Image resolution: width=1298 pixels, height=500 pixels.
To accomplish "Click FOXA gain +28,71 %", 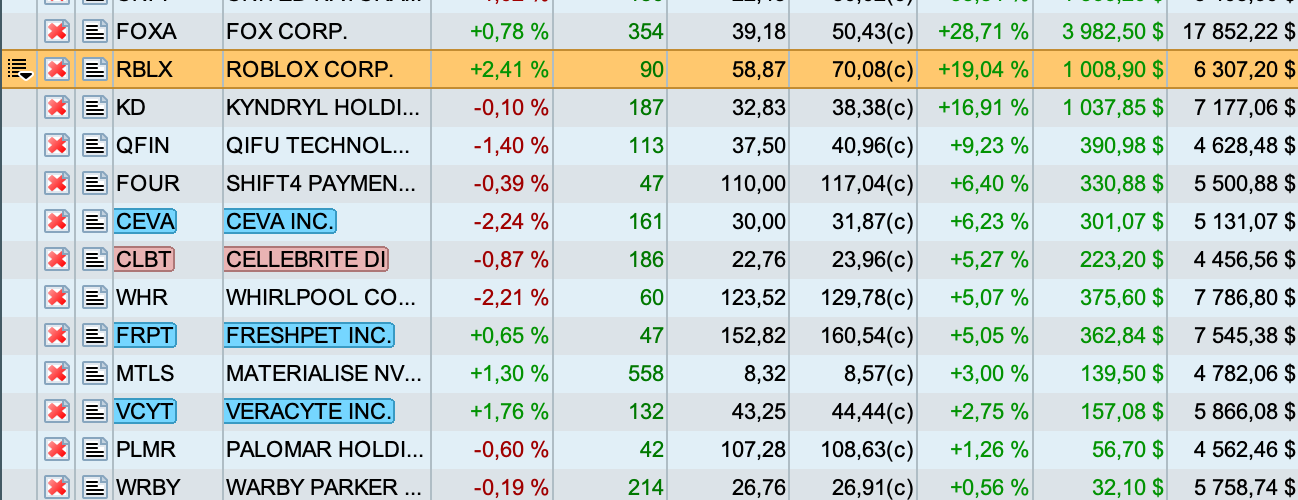I will pos(983,32).
